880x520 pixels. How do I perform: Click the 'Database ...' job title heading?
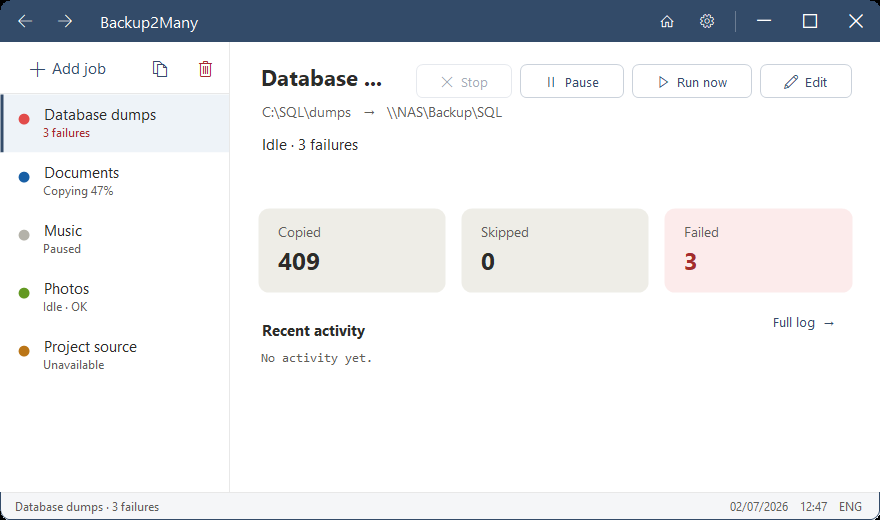[x=322, y=79]
